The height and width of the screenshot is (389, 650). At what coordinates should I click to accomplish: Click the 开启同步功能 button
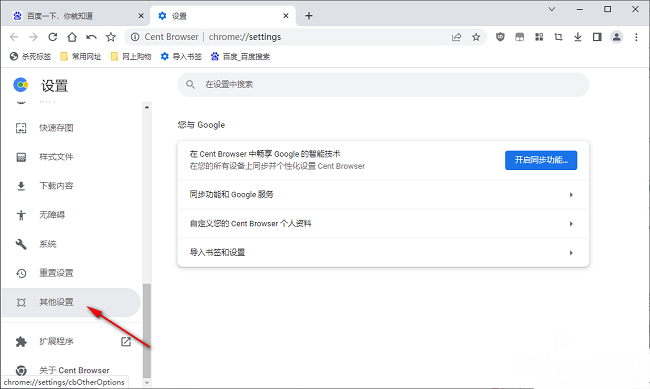541,160
